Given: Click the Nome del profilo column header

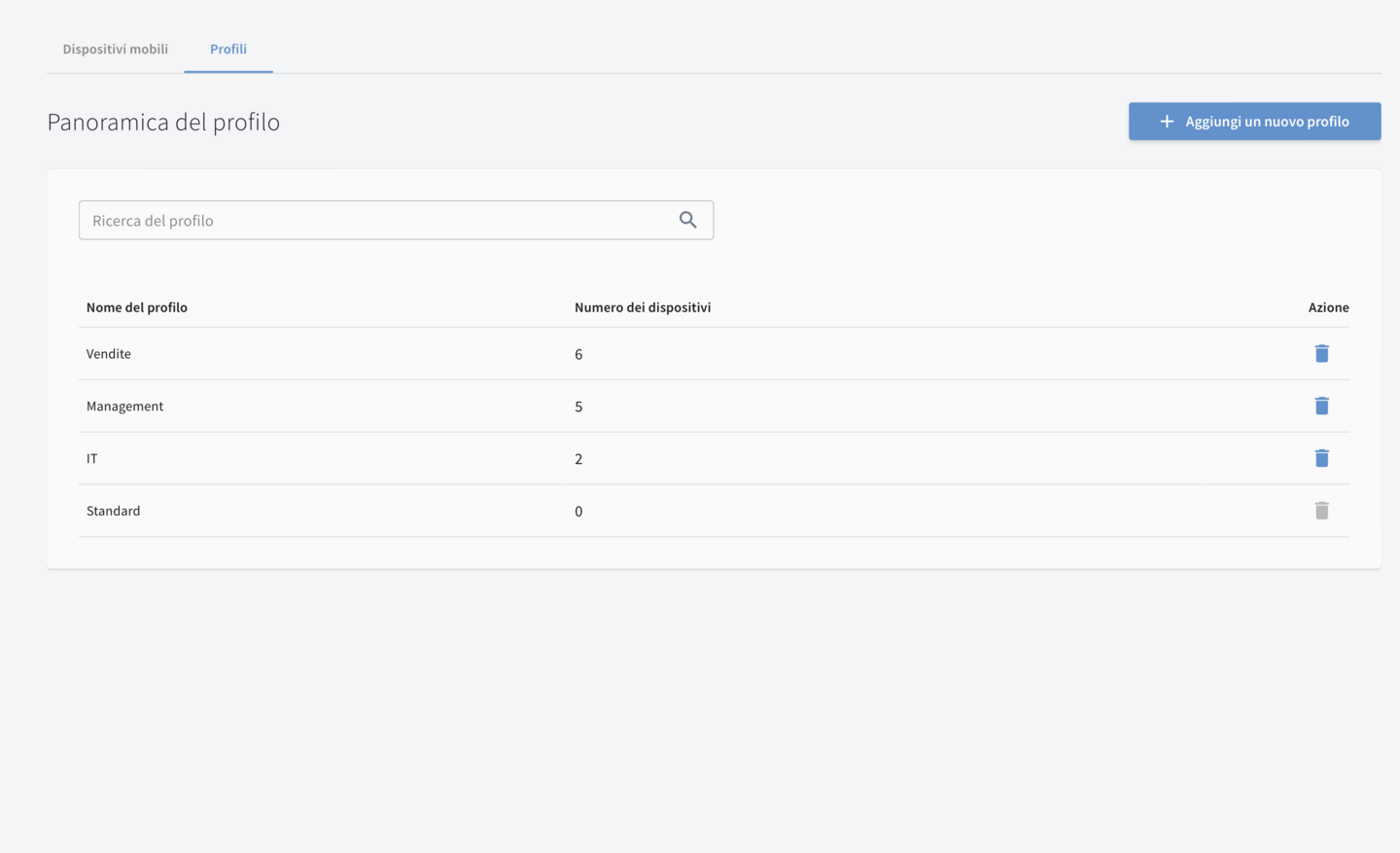Looking at the screenshot, I should coord(137,307).
